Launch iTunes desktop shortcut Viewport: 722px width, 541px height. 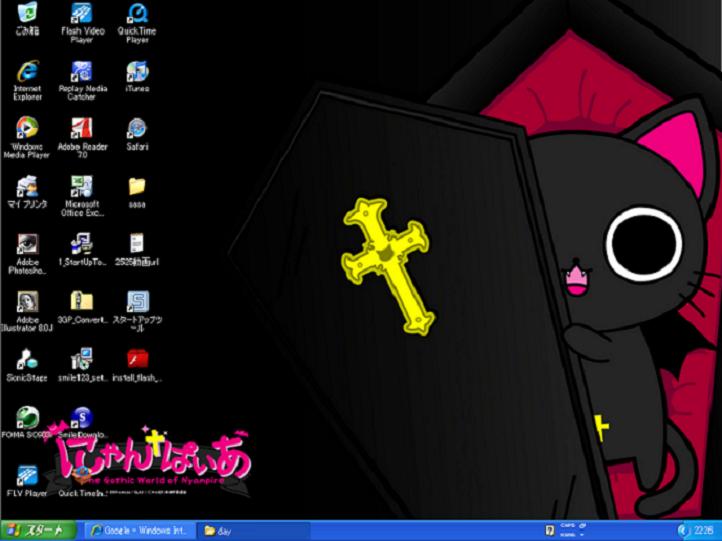(x=137, y=76)
